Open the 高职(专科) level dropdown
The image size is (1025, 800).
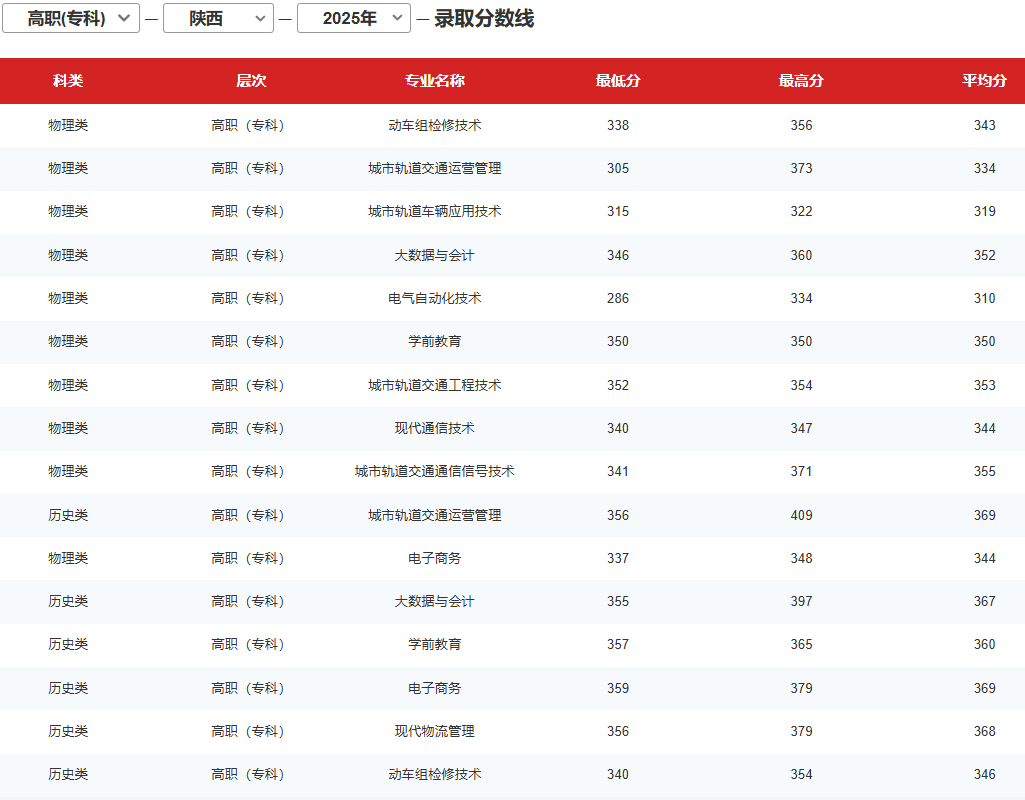tap(71, 18)
